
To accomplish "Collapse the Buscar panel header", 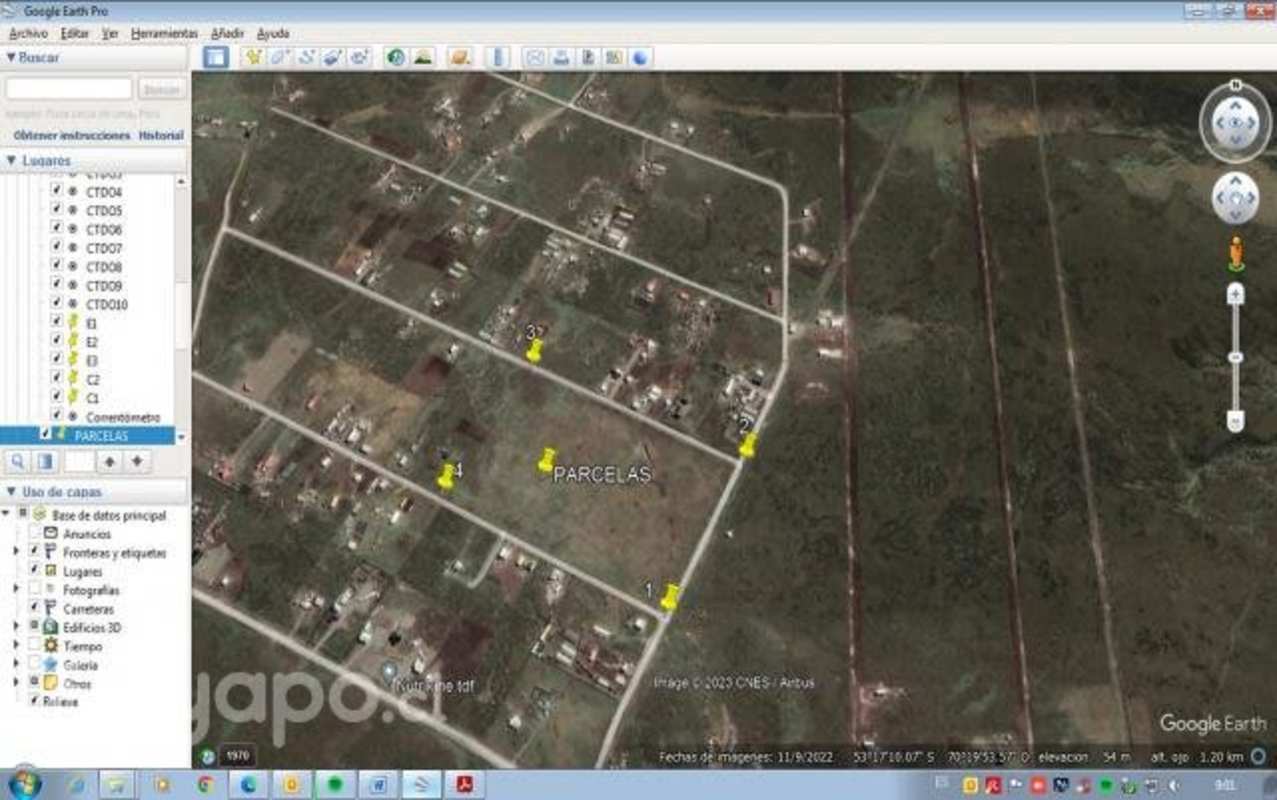I will [x=11, y=58].
